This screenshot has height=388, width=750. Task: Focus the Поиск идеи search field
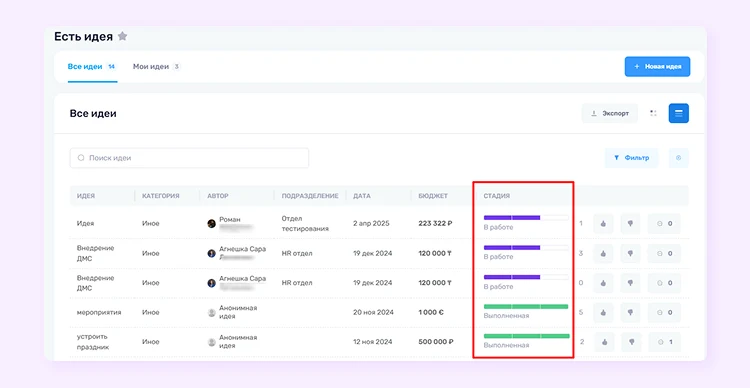[x=189, y=158]
